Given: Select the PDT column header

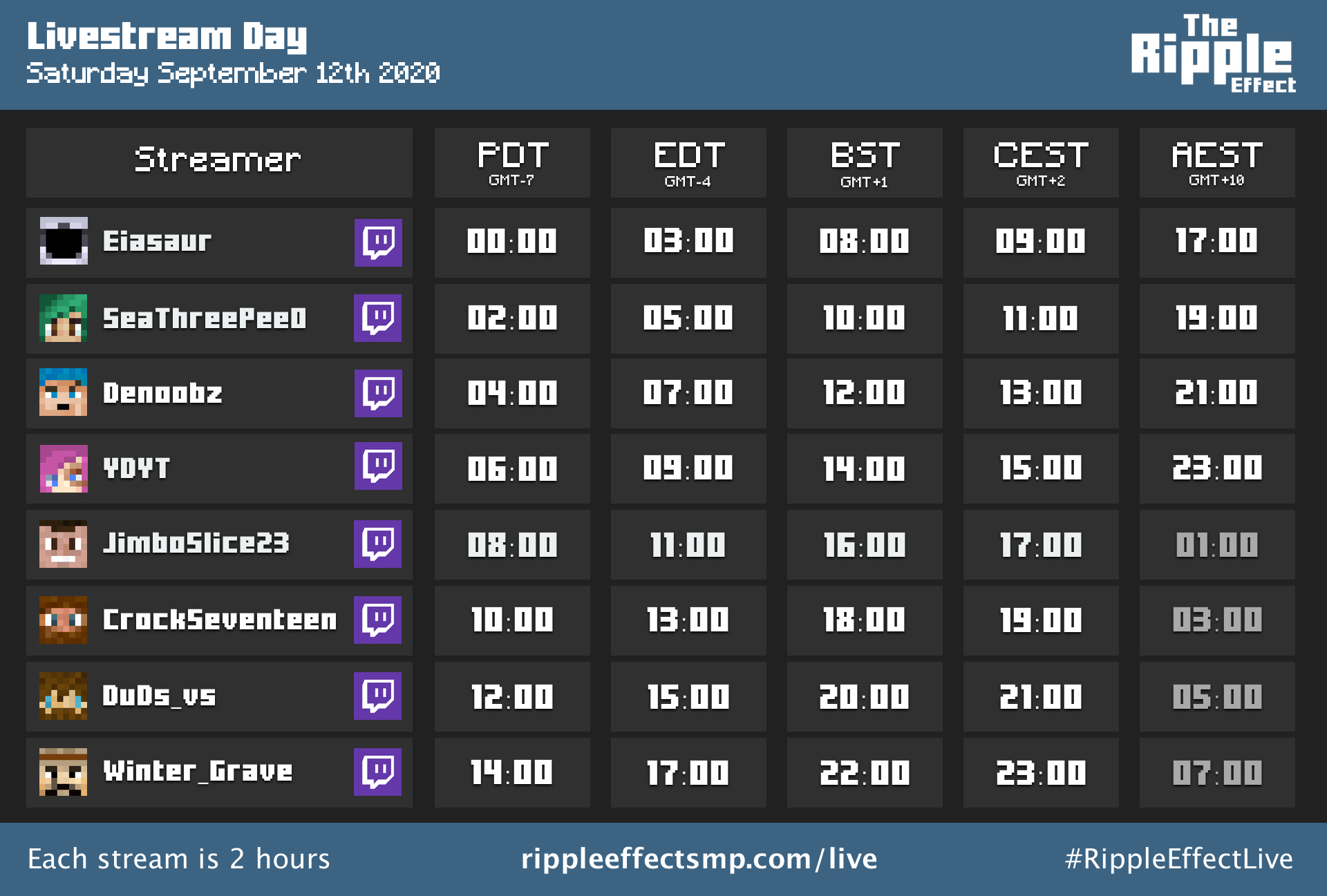Looking at the screenshot, I should [x=512, y=163].
